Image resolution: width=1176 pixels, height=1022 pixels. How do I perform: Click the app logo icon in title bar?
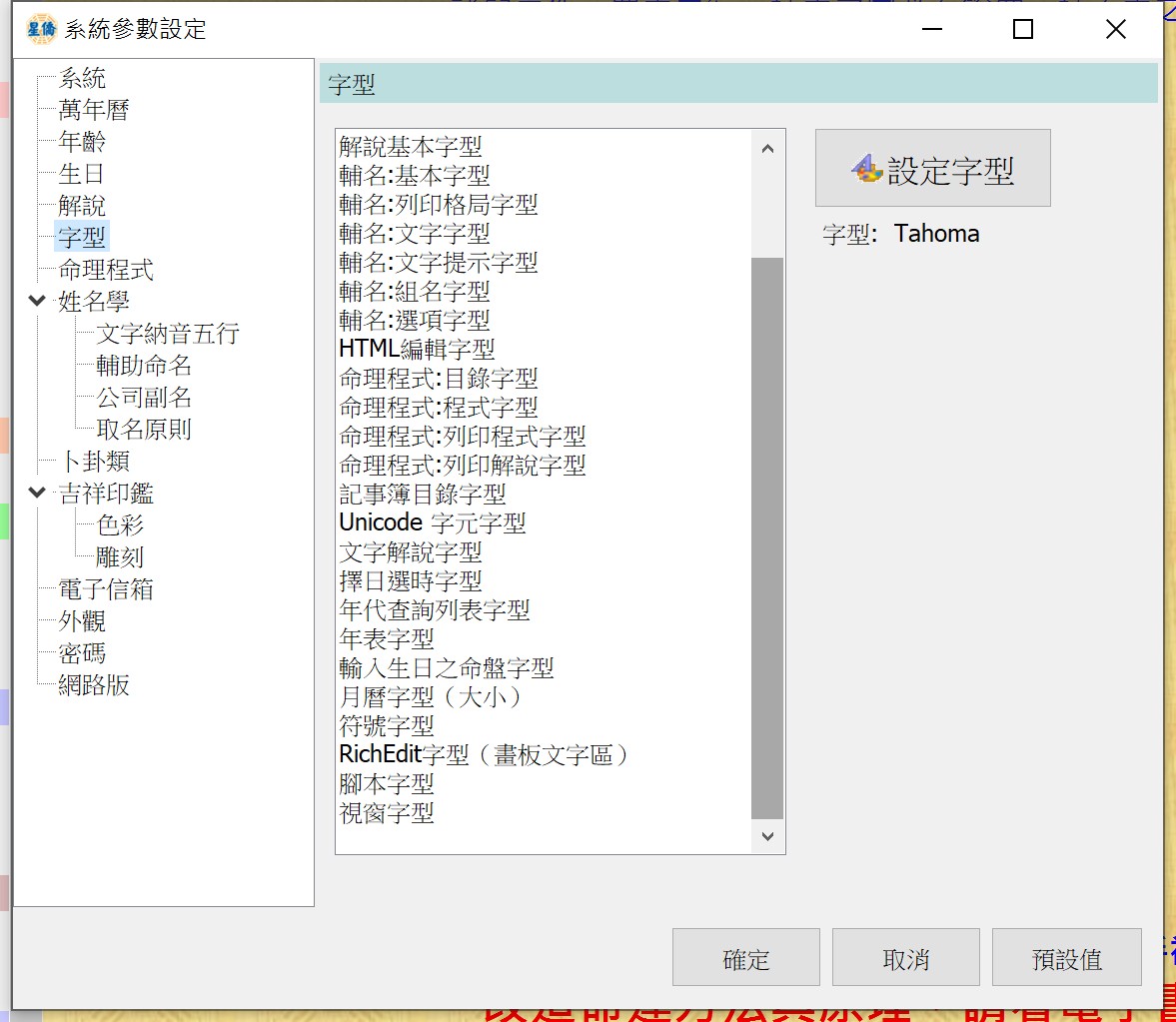click(42, 29)
